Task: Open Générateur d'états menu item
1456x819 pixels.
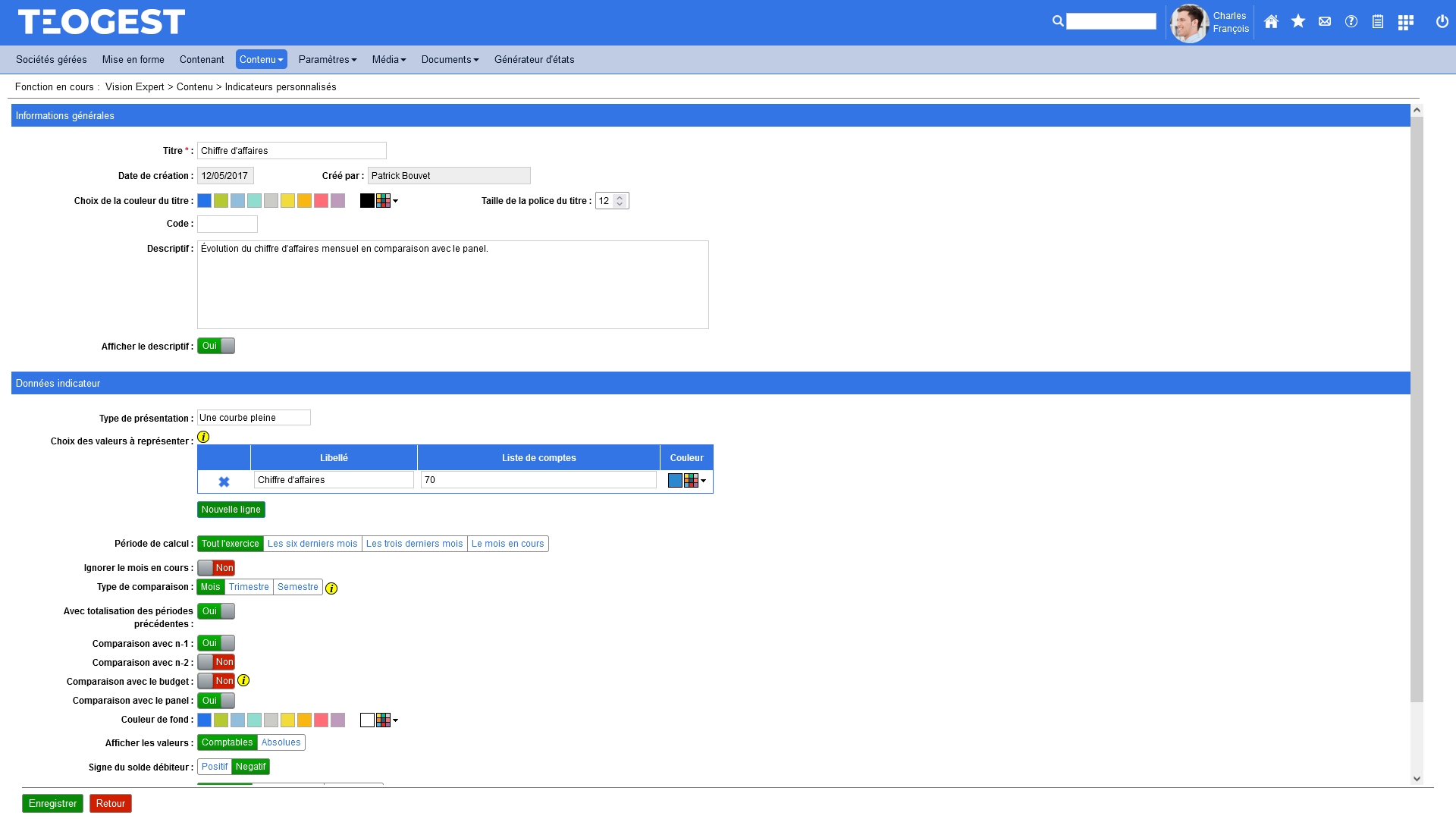Action: coord(534,60)
